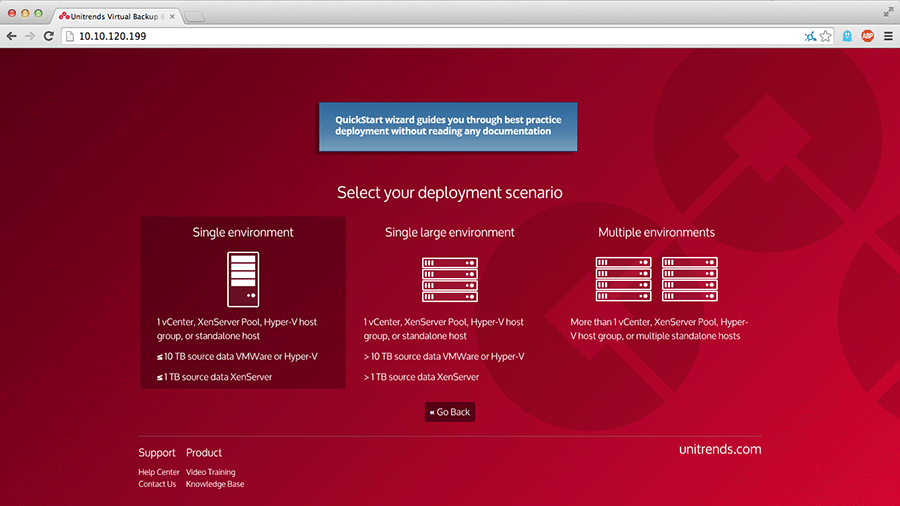Click the Single large environment rack icon

coord(449,279)
